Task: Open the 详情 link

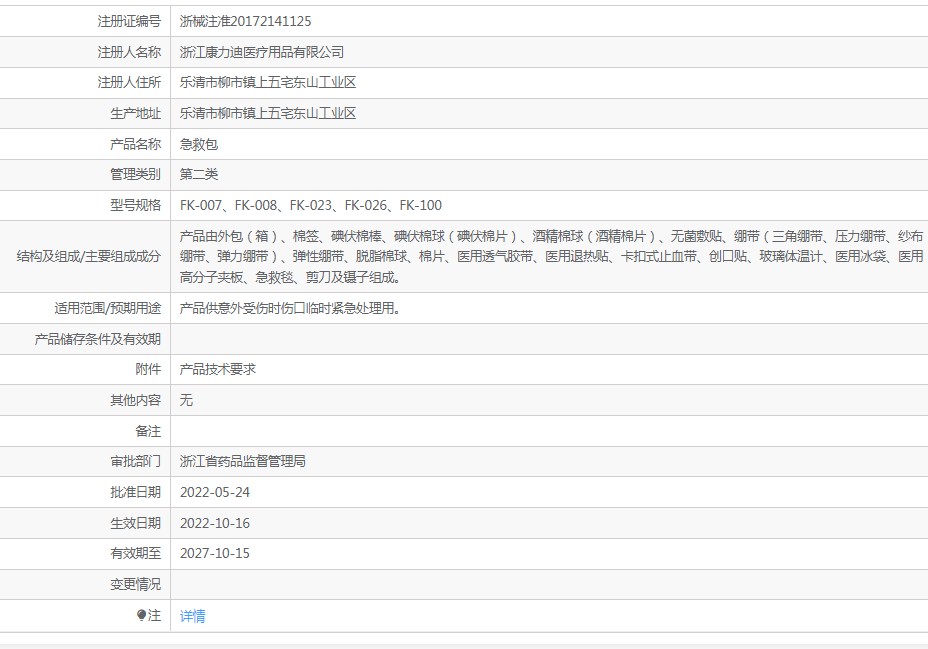Action: pyautogui.click(x=192, y=616)
